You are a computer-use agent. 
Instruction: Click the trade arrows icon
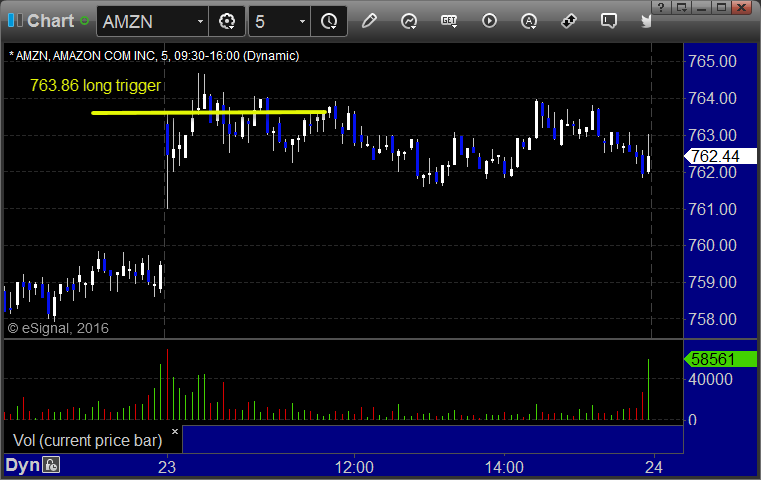(x=569, y=21)
